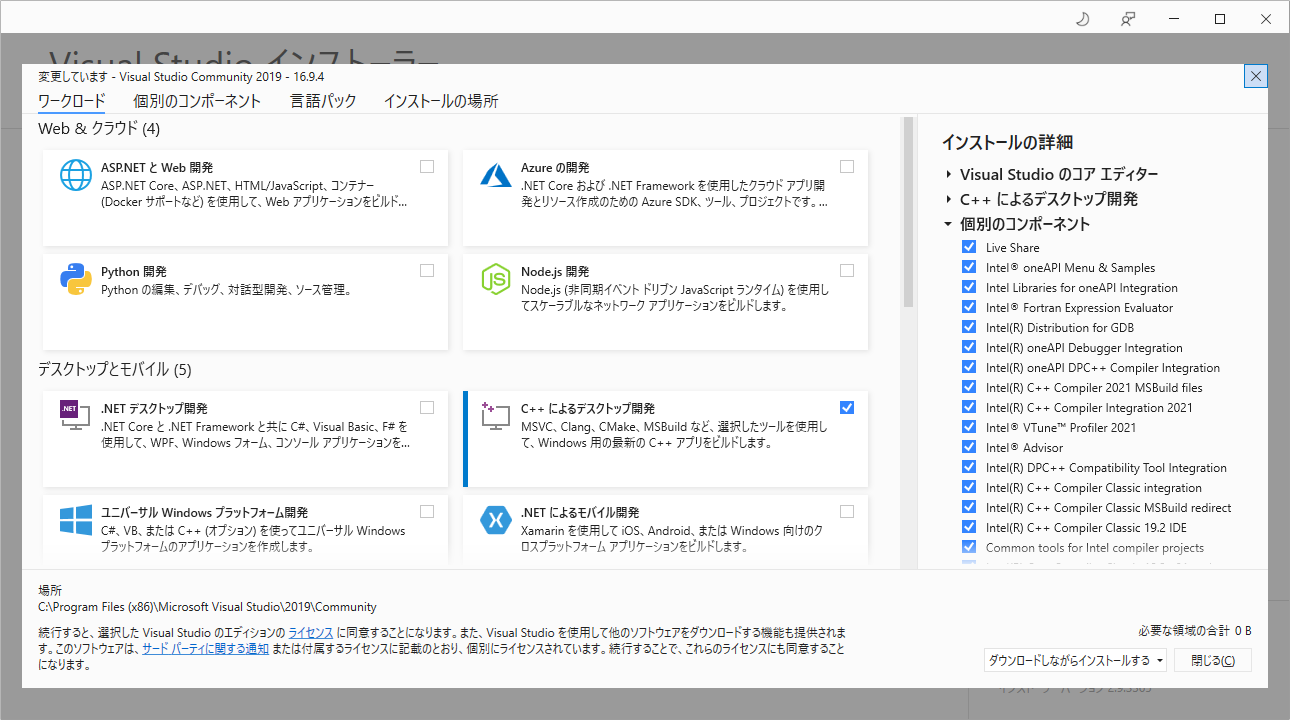Screen dimensions: 1290x720
Task: Uncheck Intel(R) DPC++ Compatibility Tool Integration
Action: pyautogui.click(x=968, y=467)
